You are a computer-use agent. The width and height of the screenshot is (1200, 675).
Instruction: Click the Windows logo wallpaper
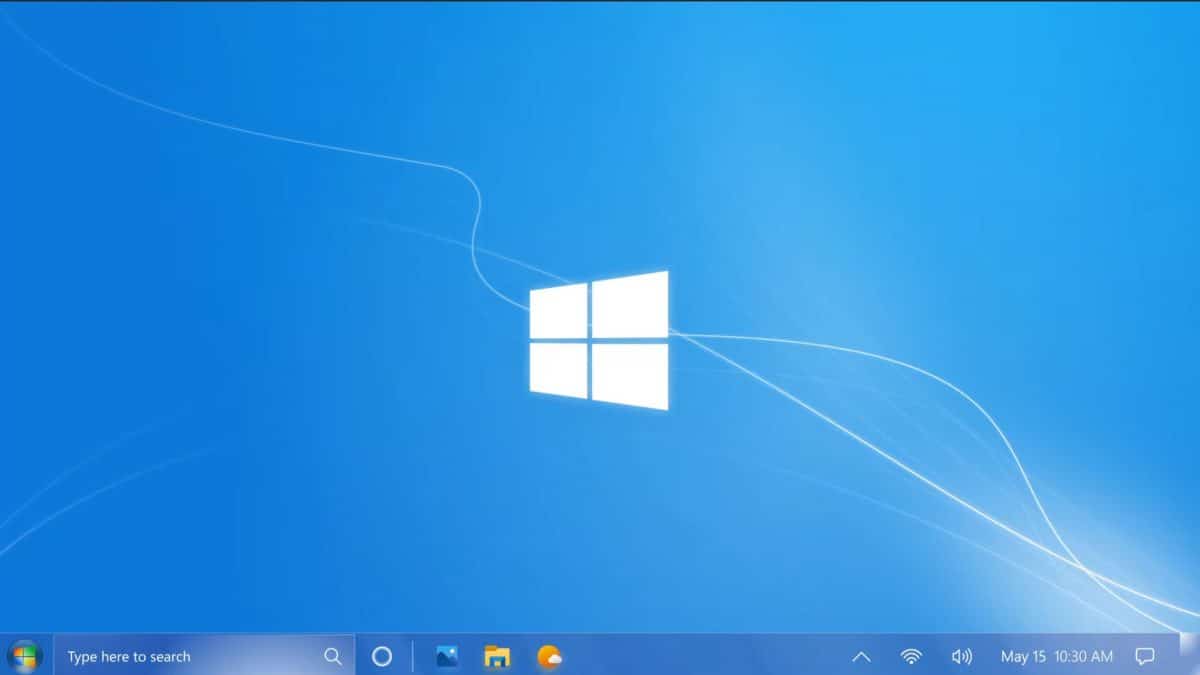600,340
